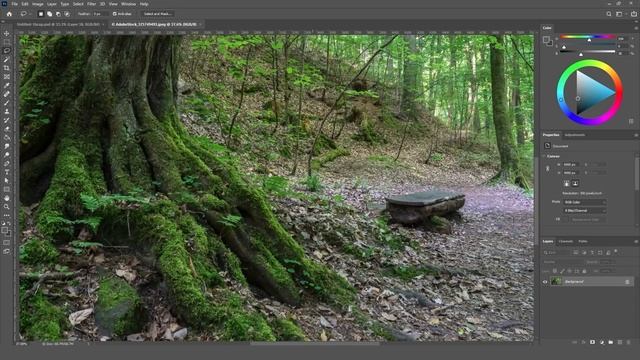Select the Pen tool
The image size is (640, 360).
7,163
